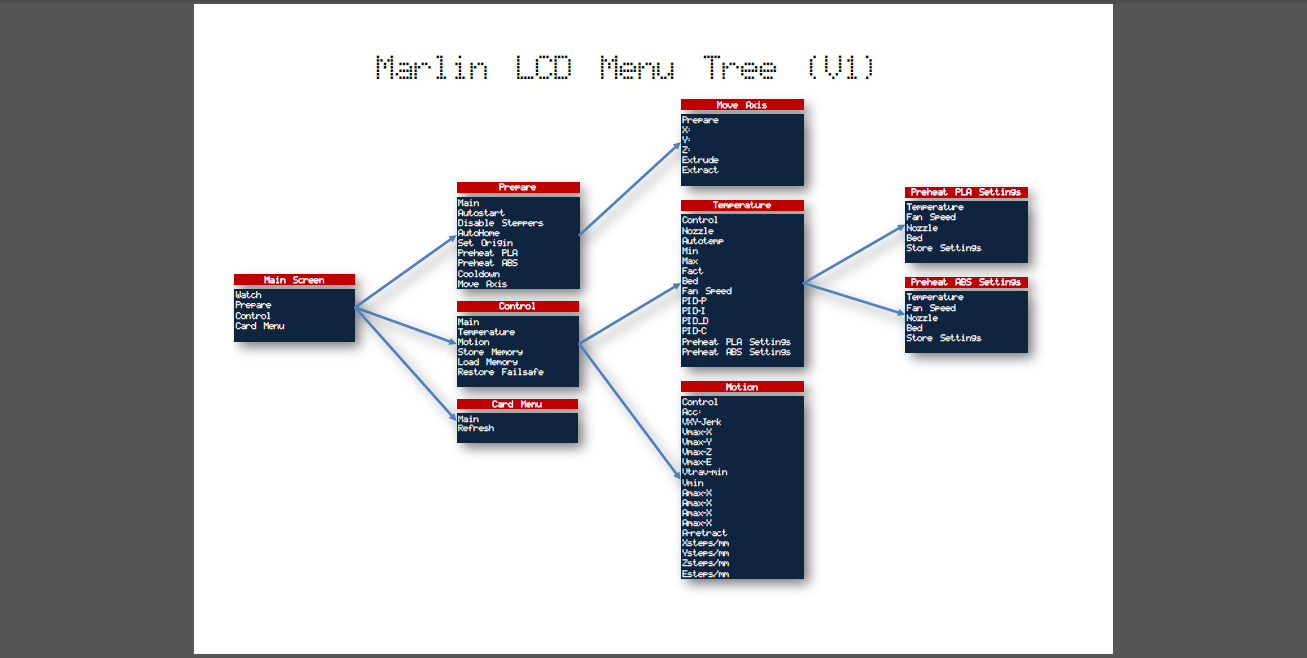Click "AutoHome" in the Prepare box
1307x658 pixels.
pos(478,233)
